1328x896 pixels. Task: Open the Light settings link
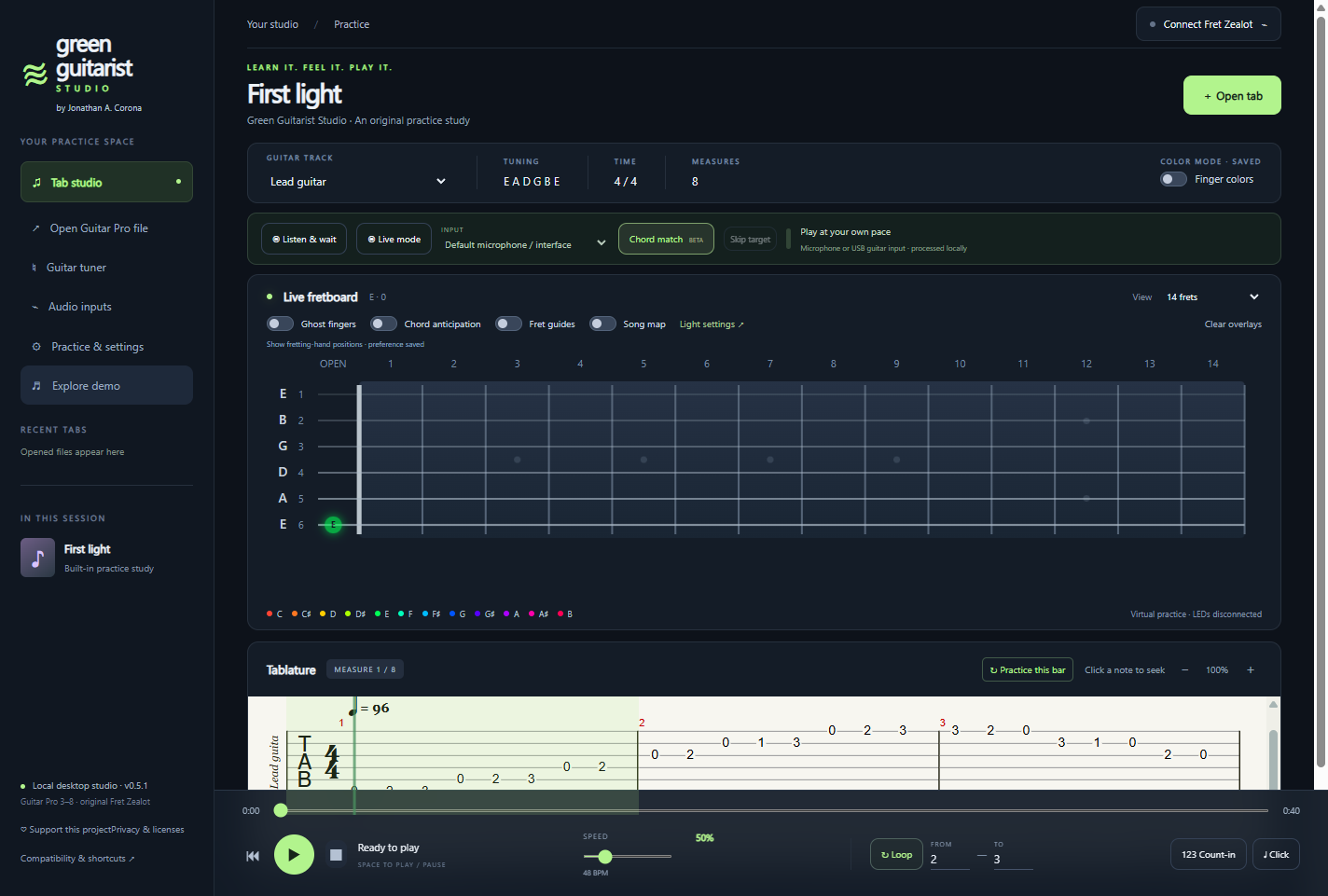tap(712, 324)
